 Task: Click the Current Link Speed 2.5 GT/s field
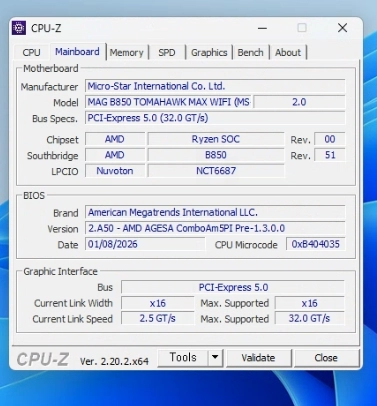158,318
